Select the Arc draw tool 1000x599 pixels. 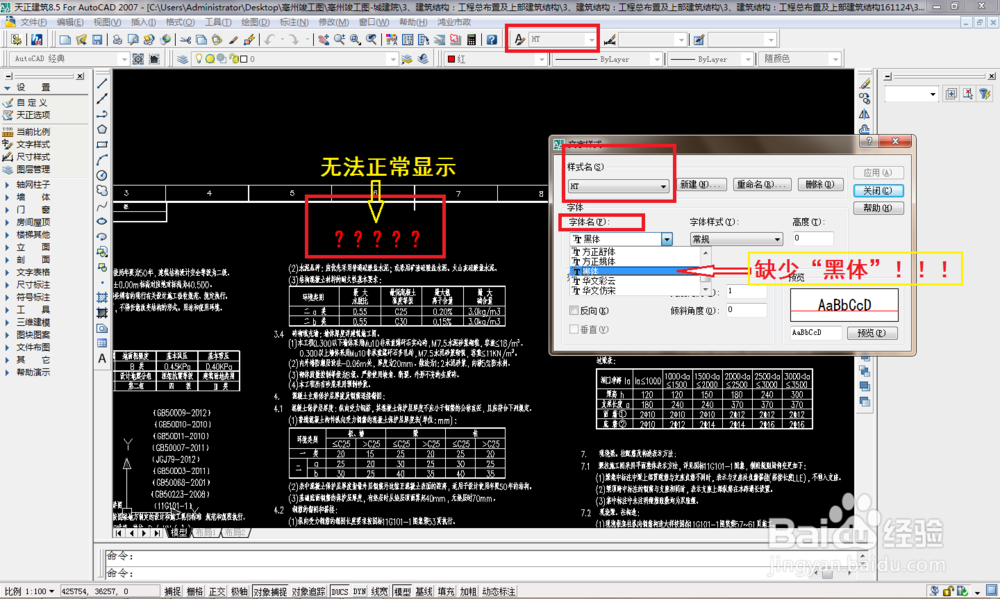[x=102, y=160]
